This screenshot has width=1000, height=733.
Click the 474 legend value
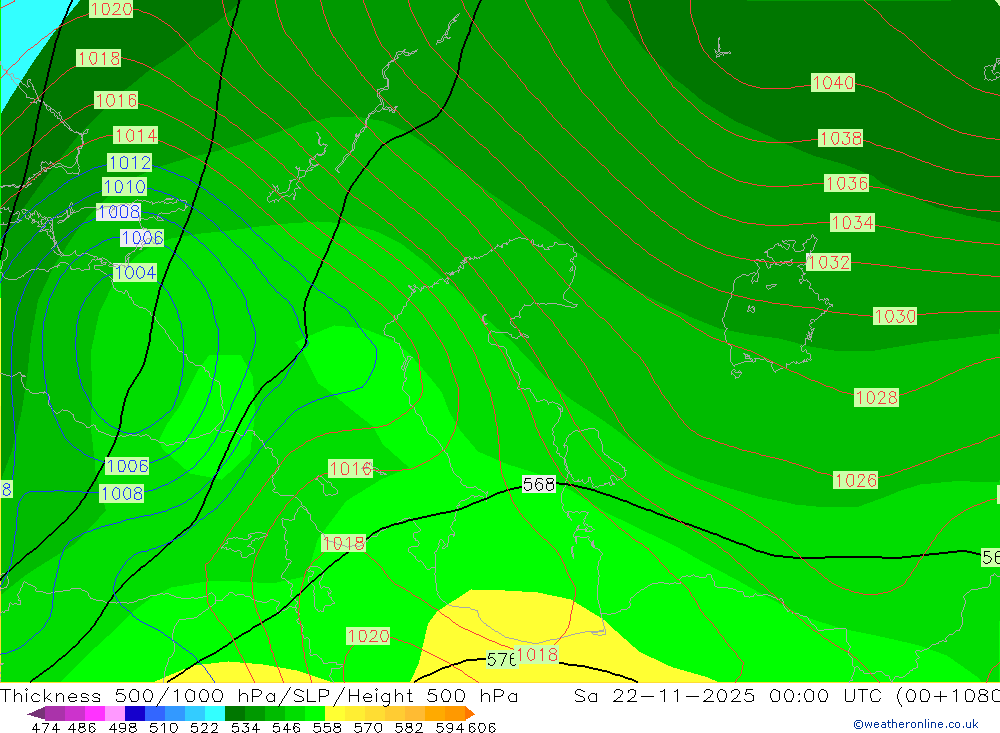(x=45, y=727)
